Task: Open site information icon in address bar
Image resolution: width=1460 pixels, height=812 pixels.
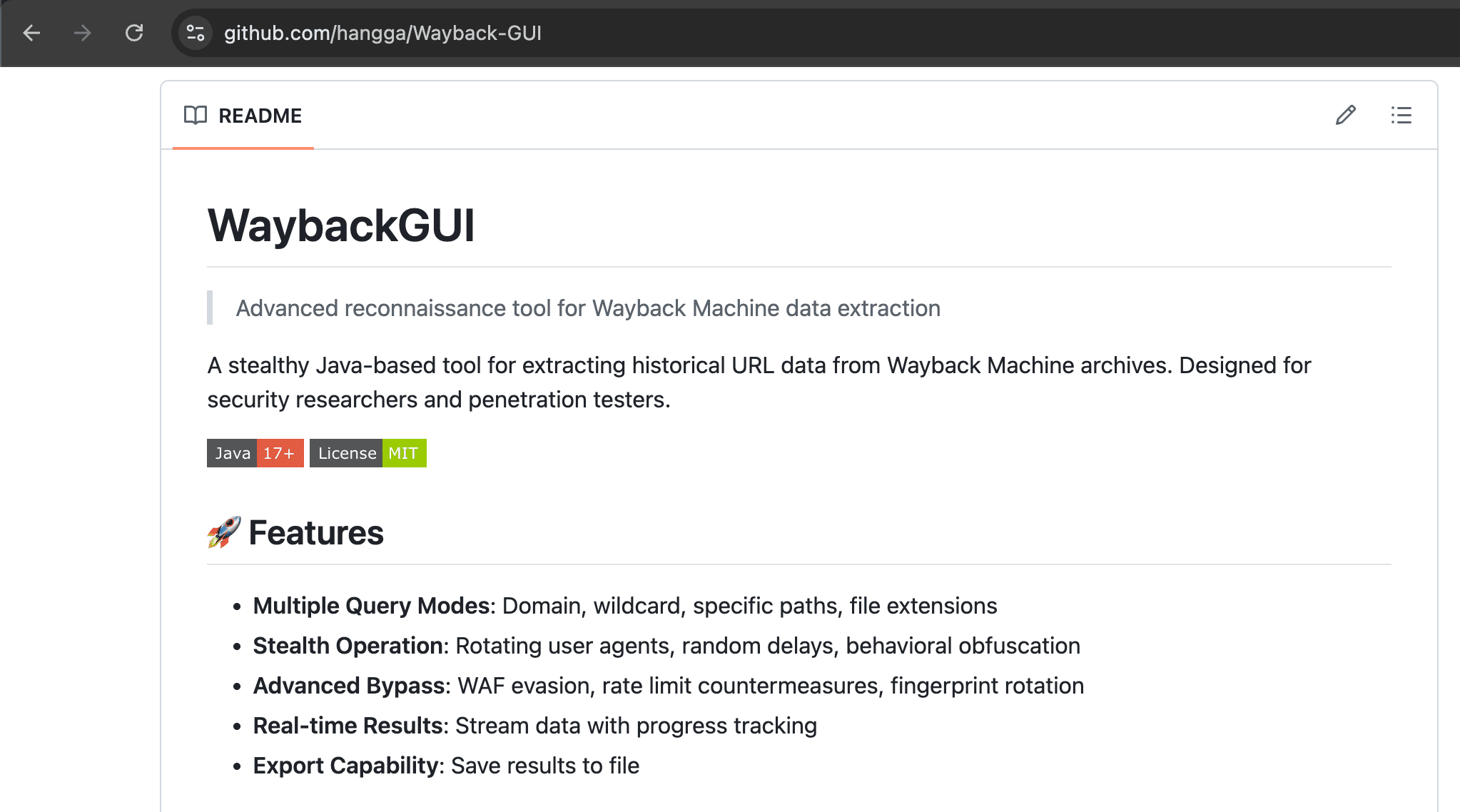Action: [196, 33]
